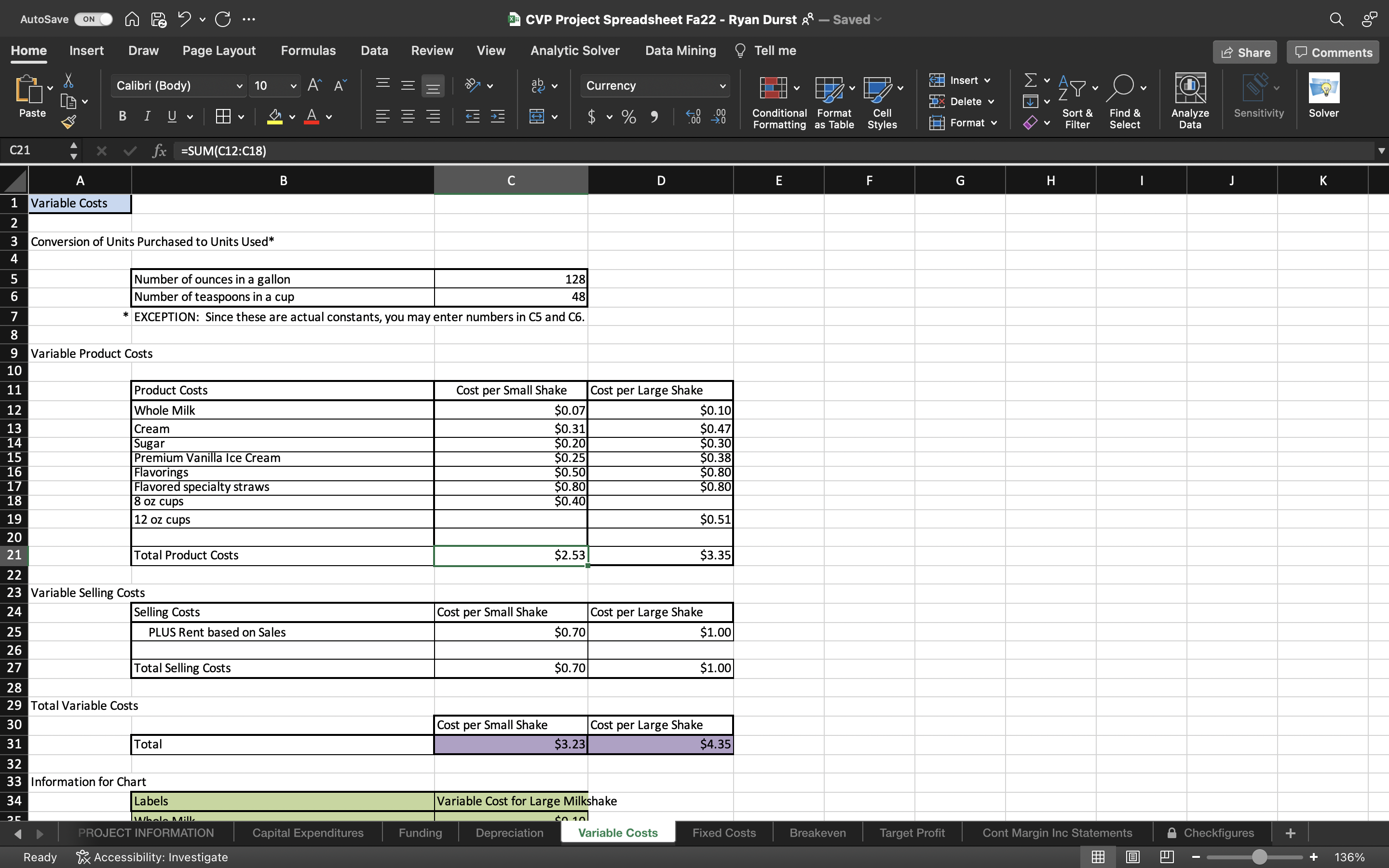Toggle bold formatting
This screenshot has height=868, width=1389.
(122, 117)
